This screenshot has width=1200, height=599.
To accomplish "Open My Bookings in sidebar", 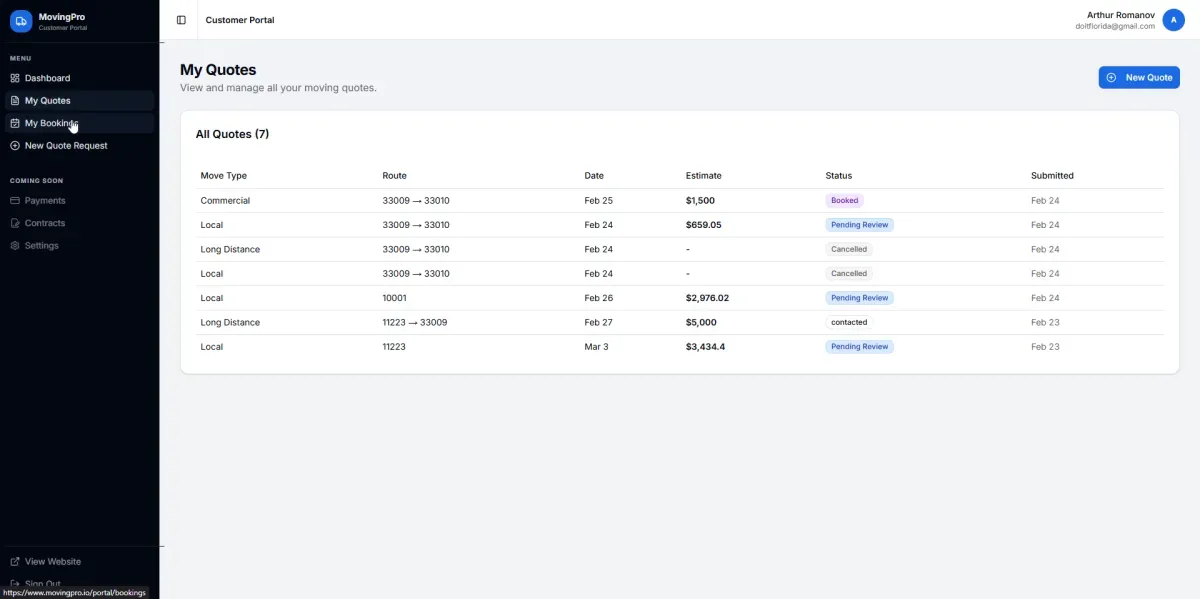I will (x=51, y=123).
